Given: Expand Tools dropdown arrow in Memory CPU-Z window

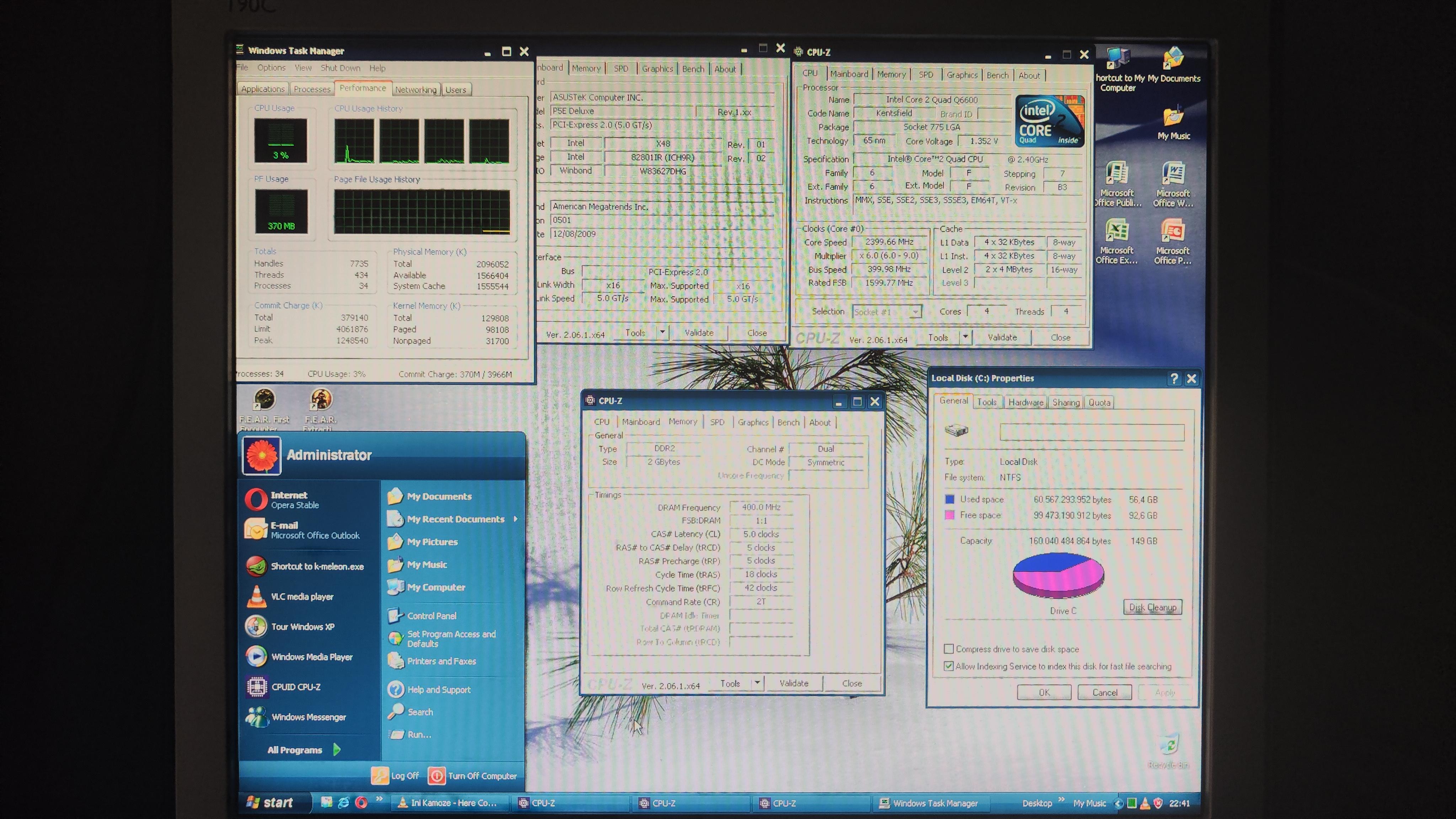Looking at the screenshot, I should [x=757, y=683].
